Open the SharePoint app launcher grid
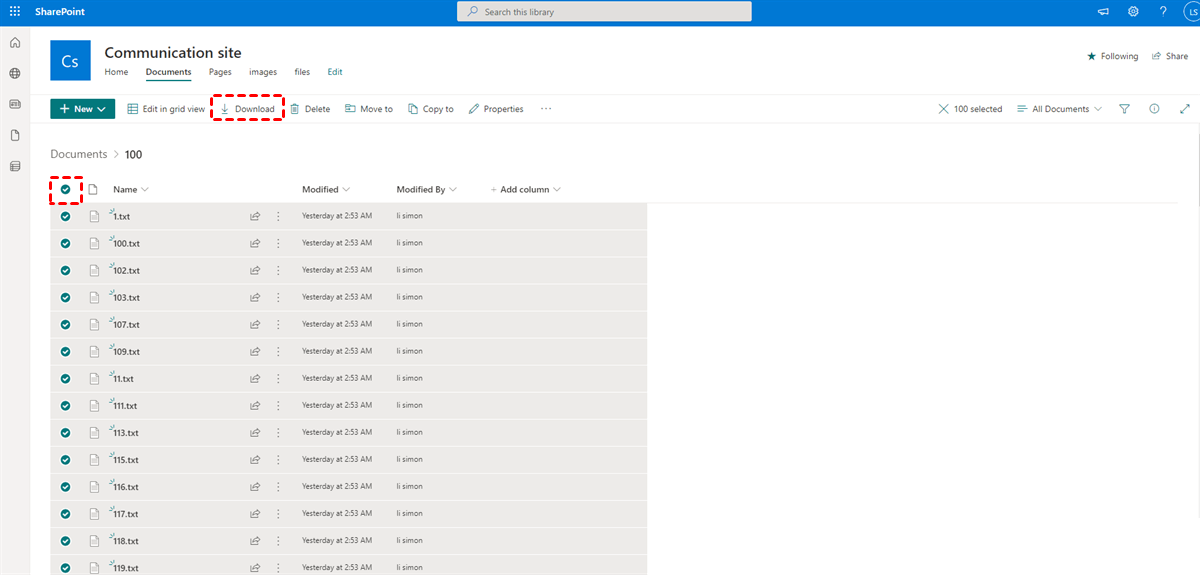1200x575 pixels. (14, 12)
